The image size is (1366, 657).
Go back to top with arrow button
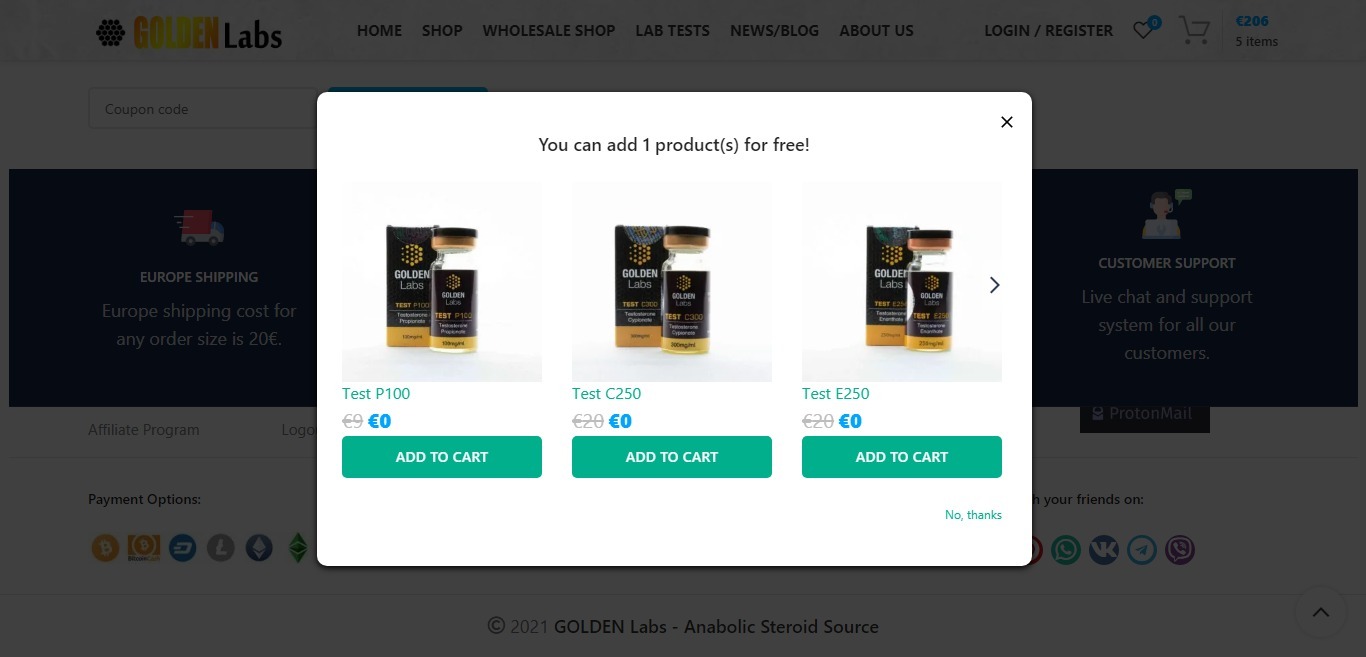tap(1321, 612)
